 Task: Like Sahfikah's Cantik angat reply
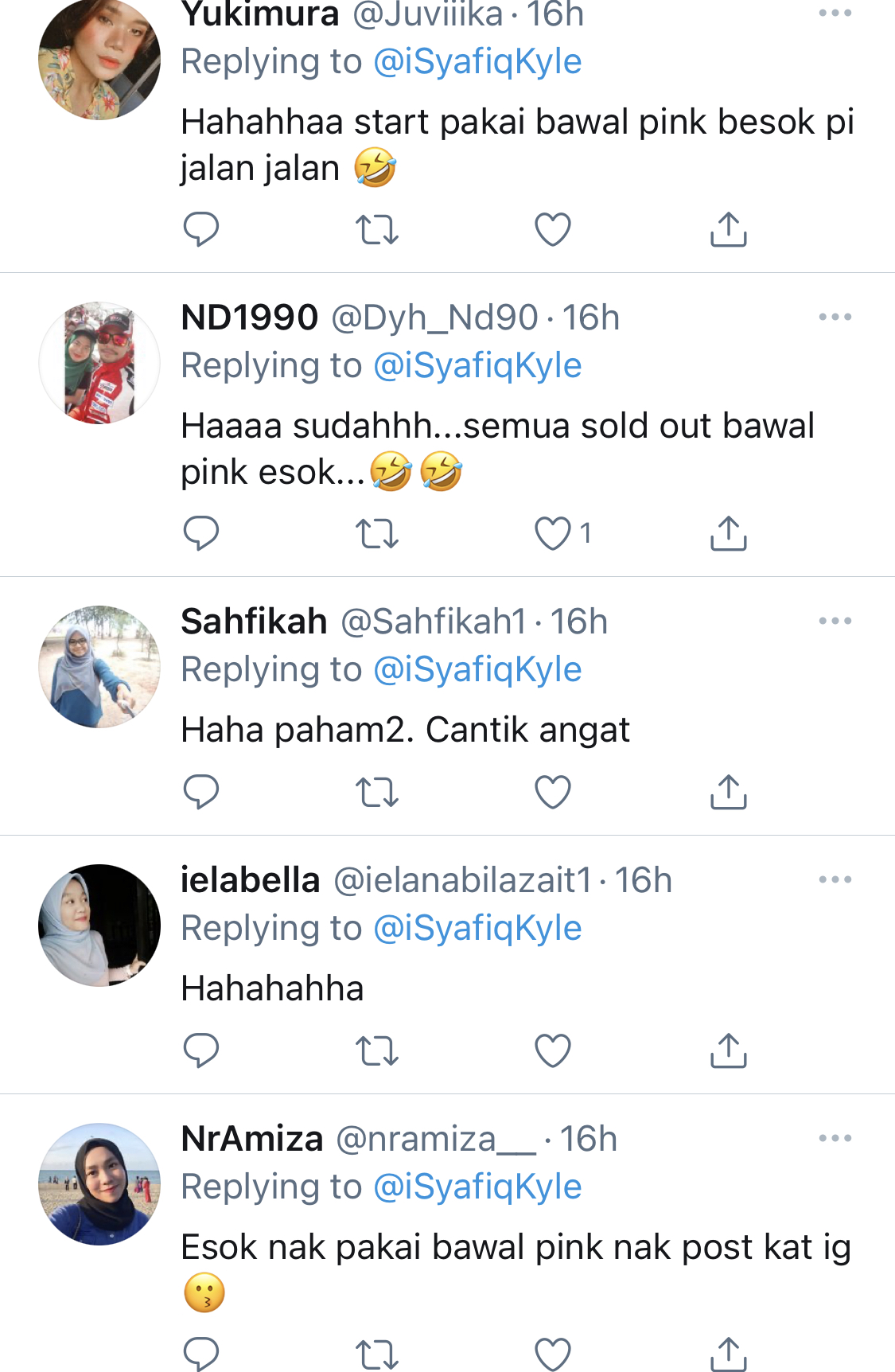tap(552, 792)
